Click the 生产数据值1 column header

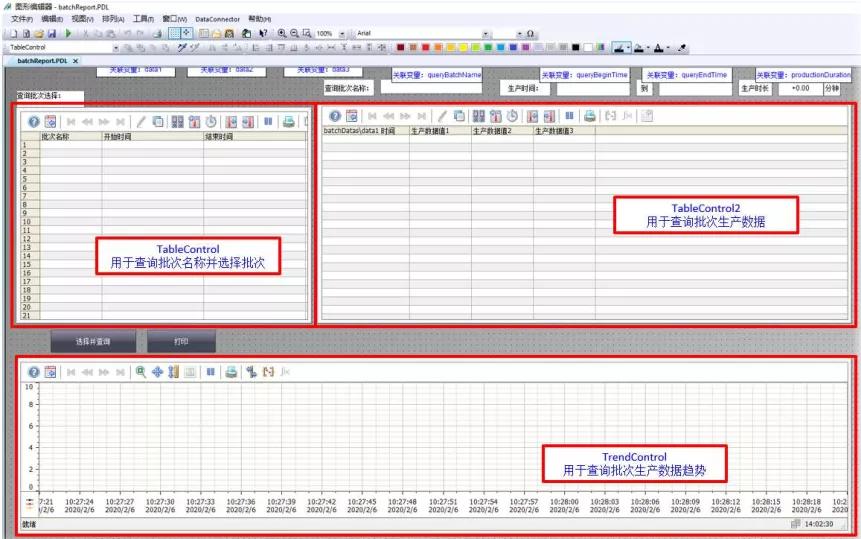point(440,131)
